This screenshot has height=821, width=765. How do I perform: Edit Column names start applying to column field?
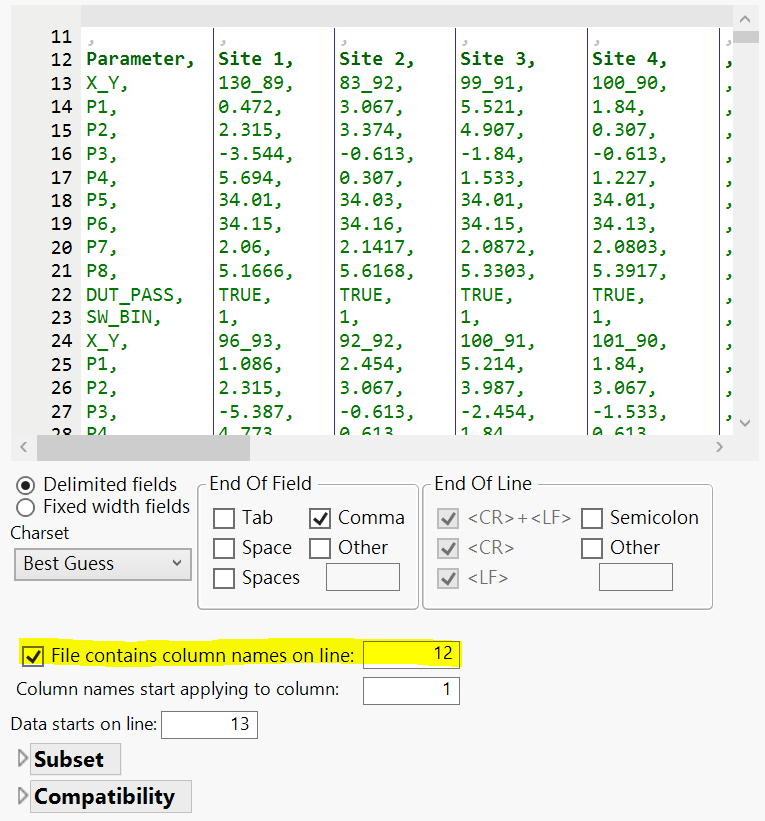point(411,691)
